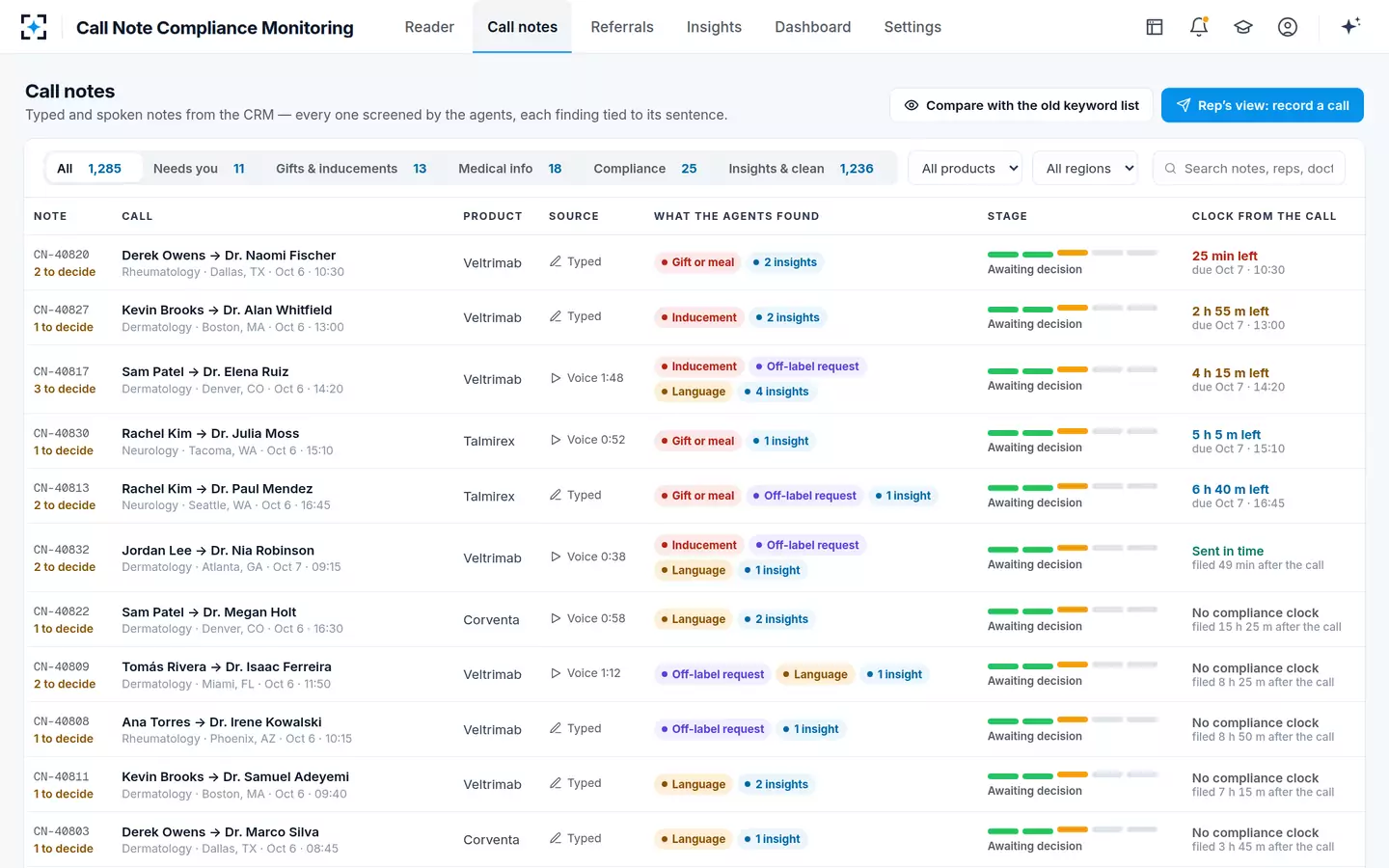Viewport: 1389px width, 868px height.
Task: Filter notes by Needs you
Action: click(199, 169)
